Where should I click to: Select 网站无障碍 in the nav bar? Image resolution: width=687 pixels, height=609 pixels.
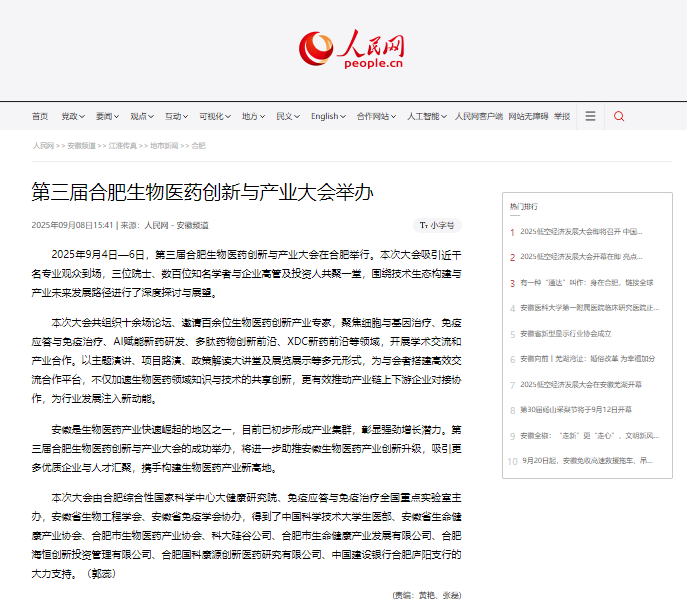(x=528, y=116)
